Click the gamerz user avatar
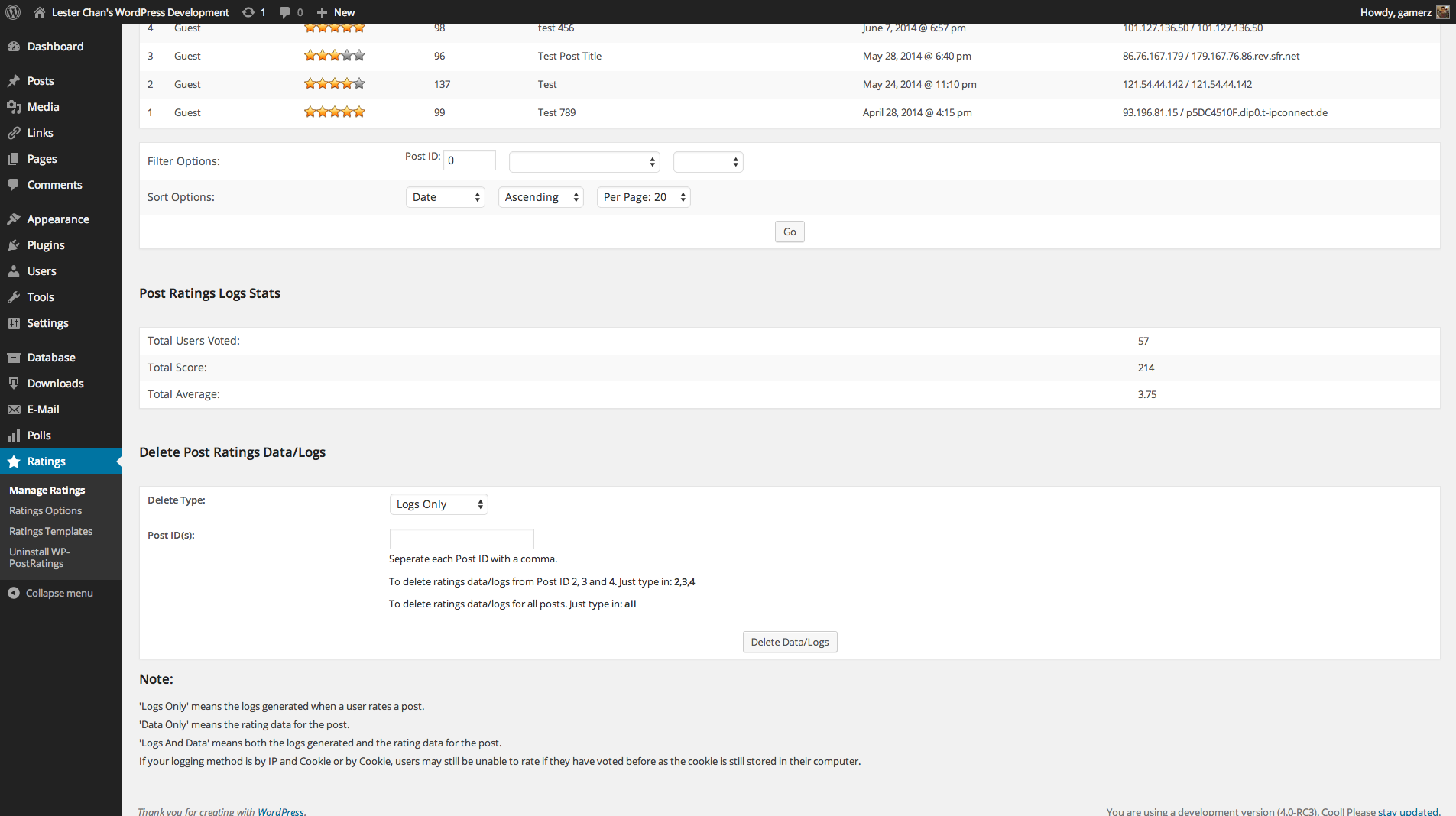 [1442, 12]
